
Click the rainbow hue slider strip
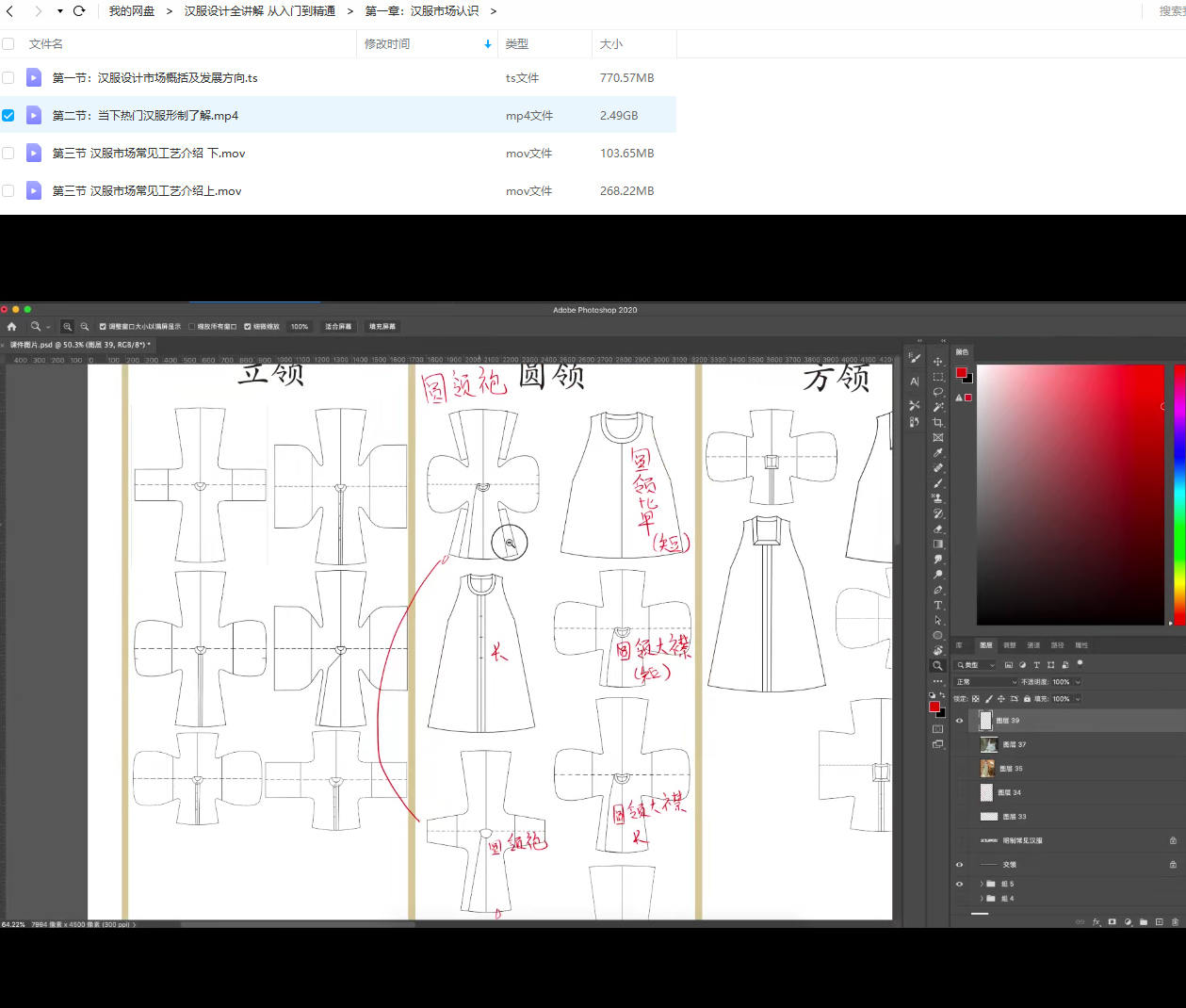pos(1179,495)
